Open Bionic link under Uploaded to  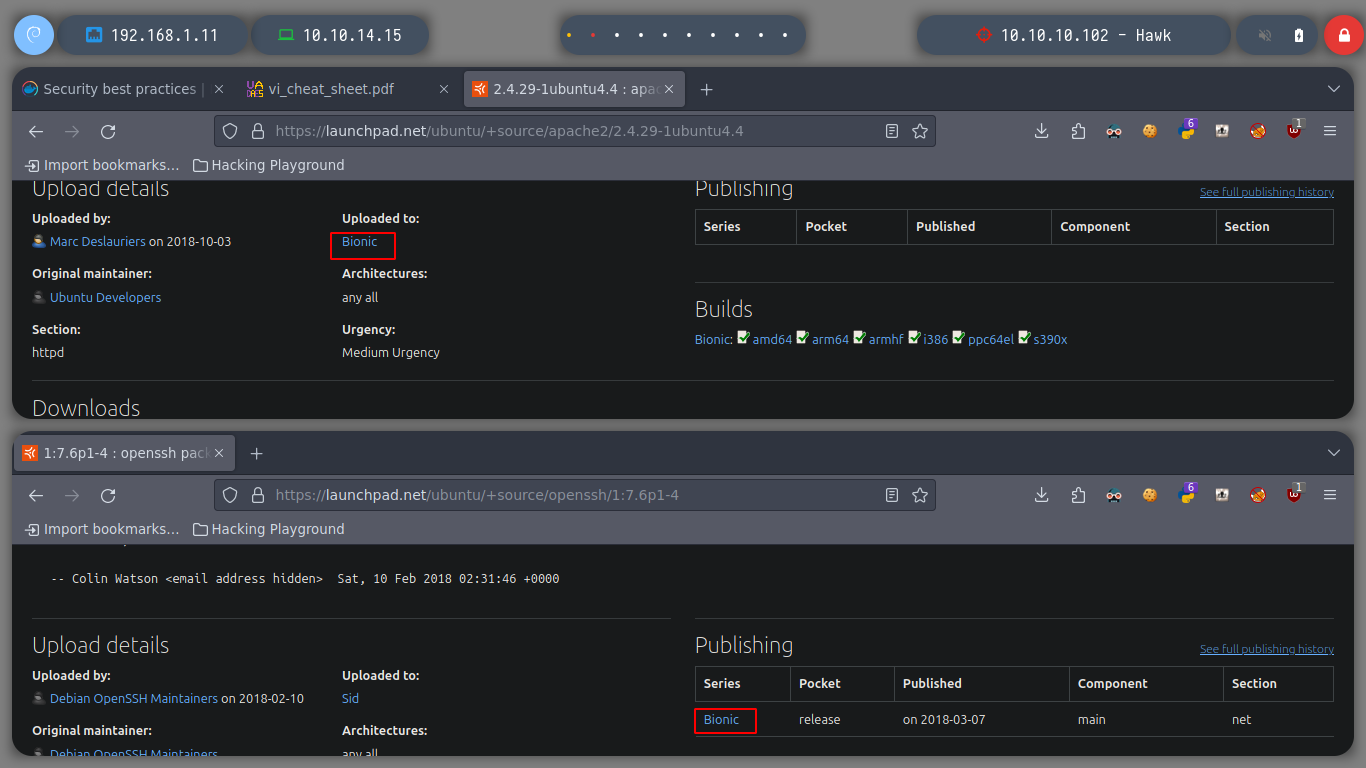[360, 241]
